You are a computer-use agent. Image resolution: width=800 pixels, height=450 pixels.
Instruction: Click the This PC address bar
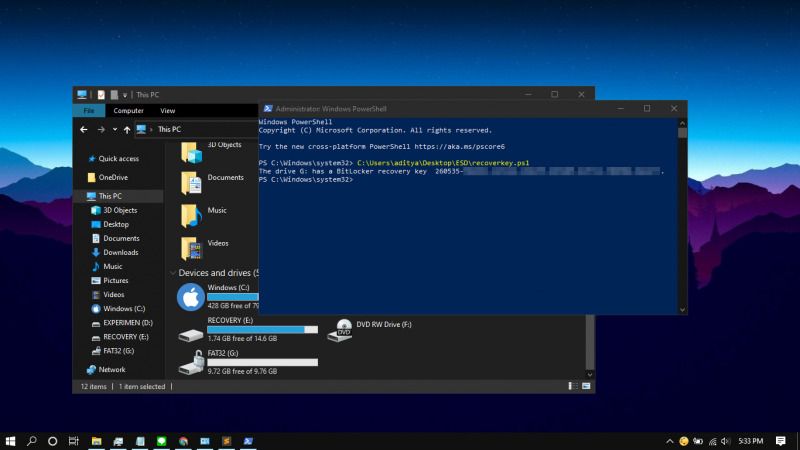click(x=197, y=130)
